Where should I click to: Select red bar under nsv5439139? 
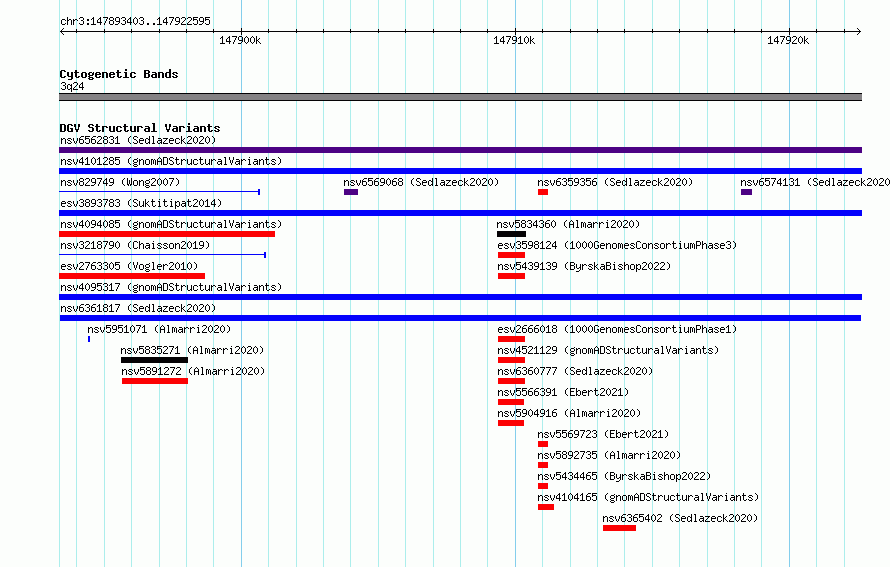511,276
